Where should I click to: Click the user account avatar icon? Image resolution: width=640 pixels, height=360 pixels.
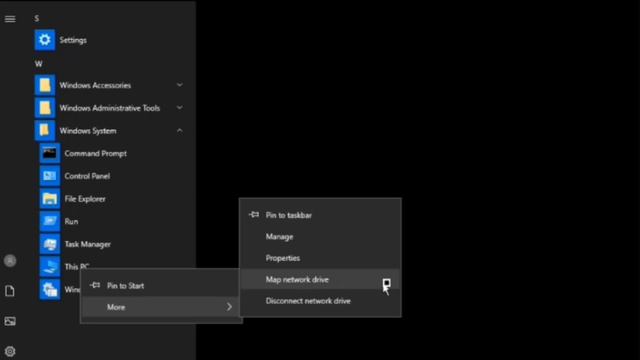pyautogui.click(x=10, y=260)
